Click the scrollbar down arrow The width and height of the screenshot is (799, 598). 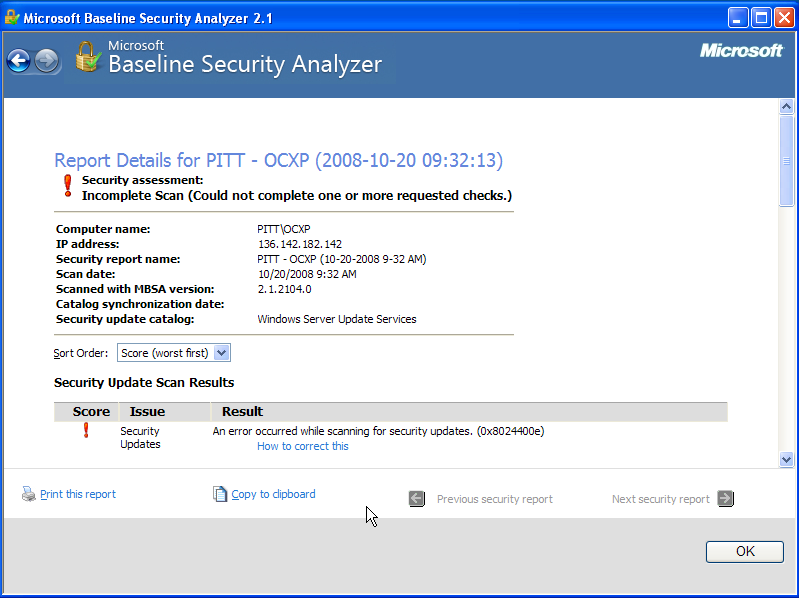click(x=786, y=460)
